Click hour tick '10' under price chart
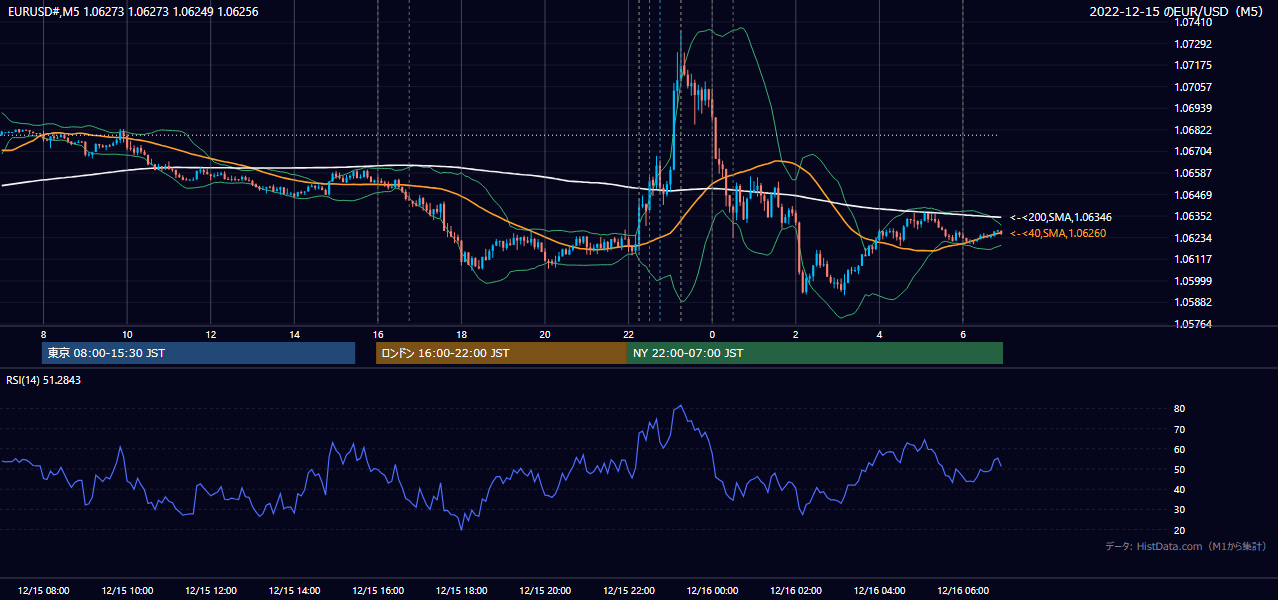This screenshot has width=1278, height=600. [127, 334]
